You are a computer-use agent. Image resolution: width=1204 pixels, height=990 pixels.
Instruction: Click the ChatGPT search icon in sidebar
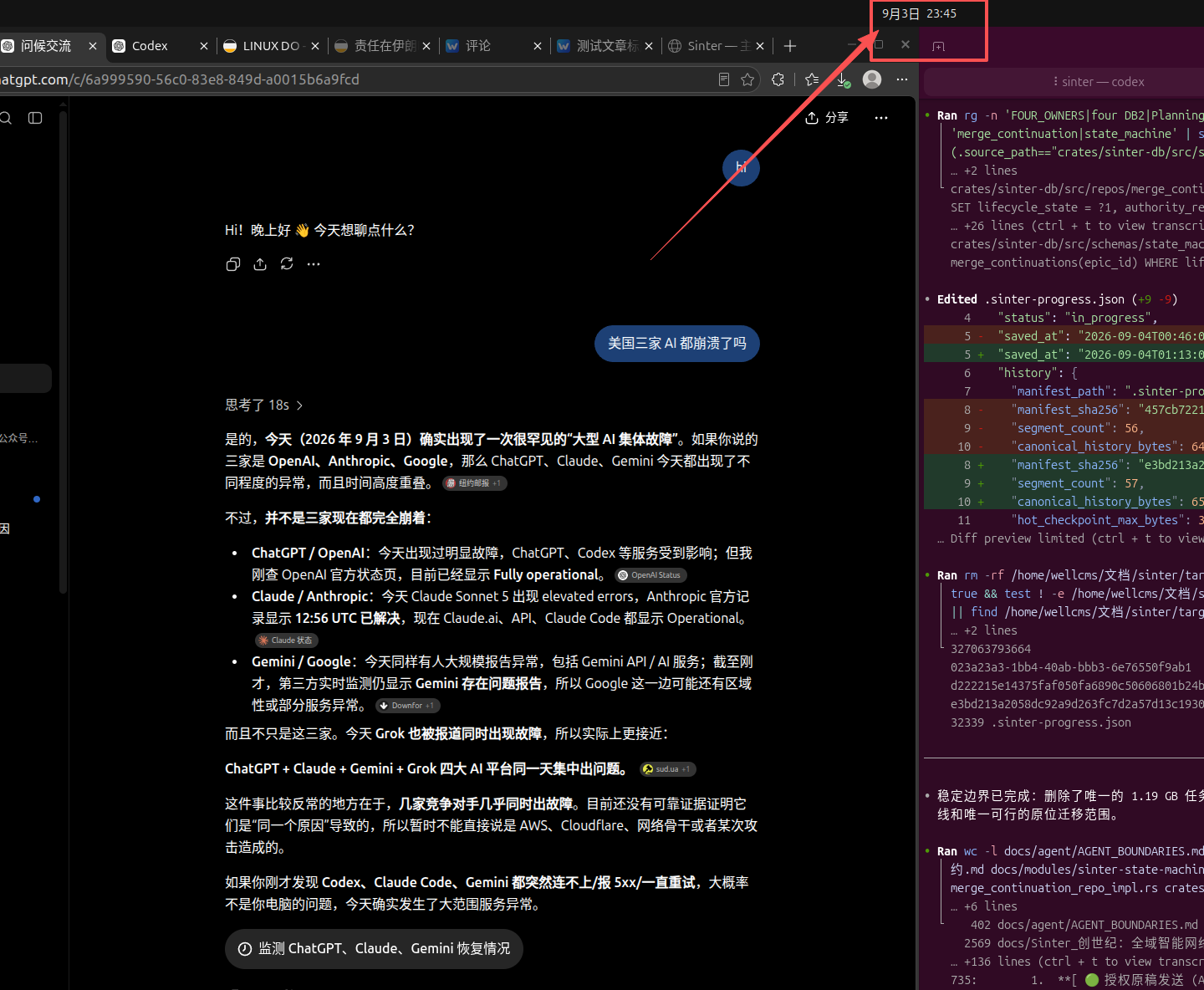[6, 118]
